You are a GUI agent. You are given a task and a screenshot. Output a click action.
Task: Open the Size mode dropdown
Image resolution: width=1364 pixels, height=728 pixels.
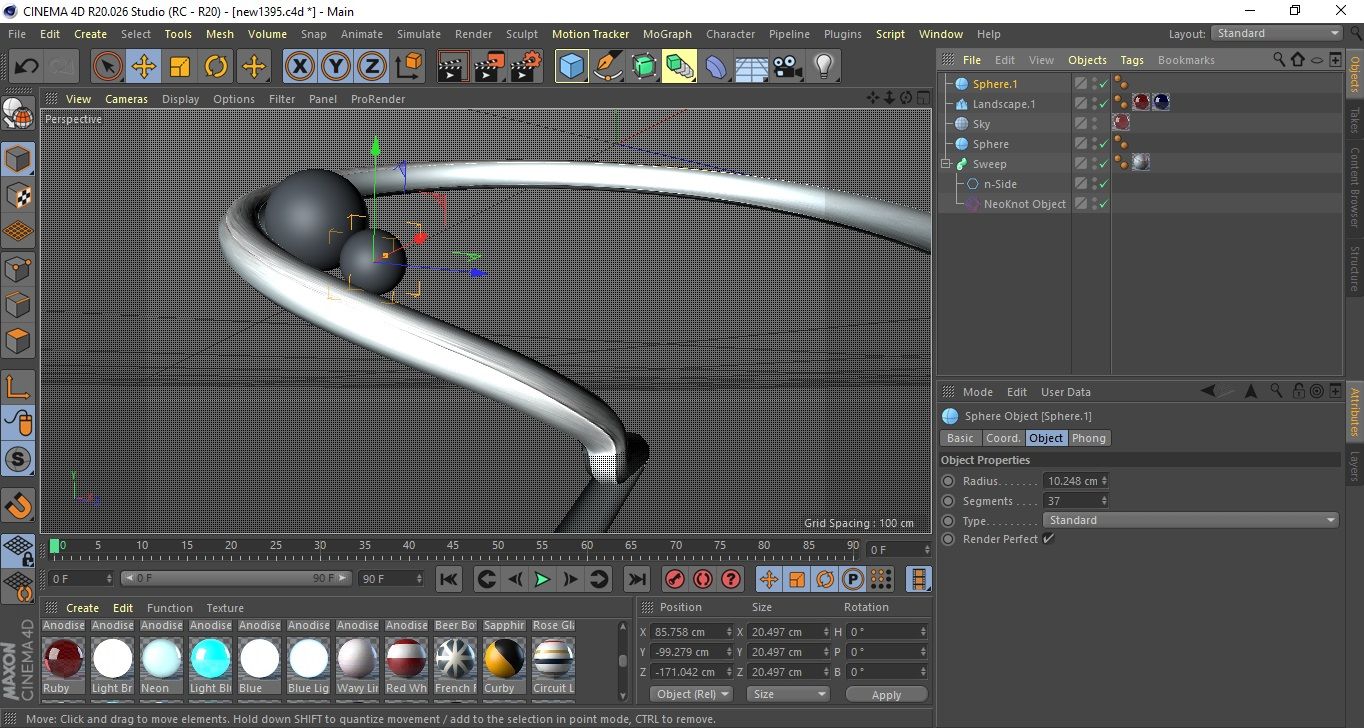pyautogui.click(x=788, y=694)
